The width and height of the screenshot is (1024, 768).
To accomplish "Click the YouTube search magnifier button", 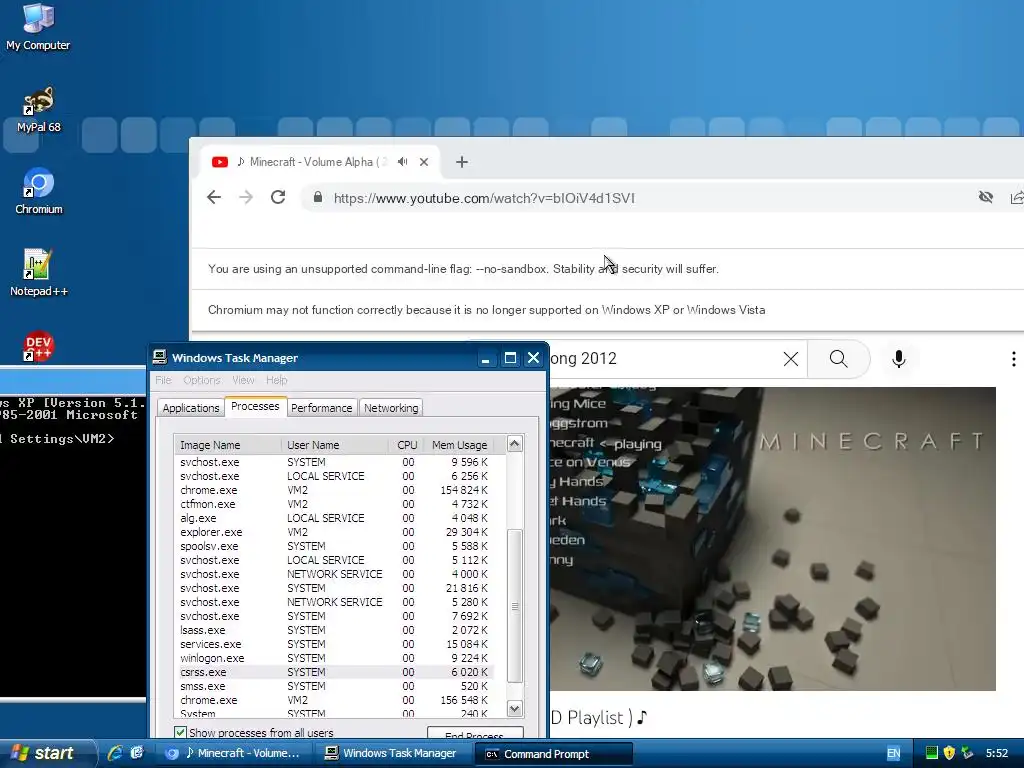I will pyautogui.click(x=839, y=359).
